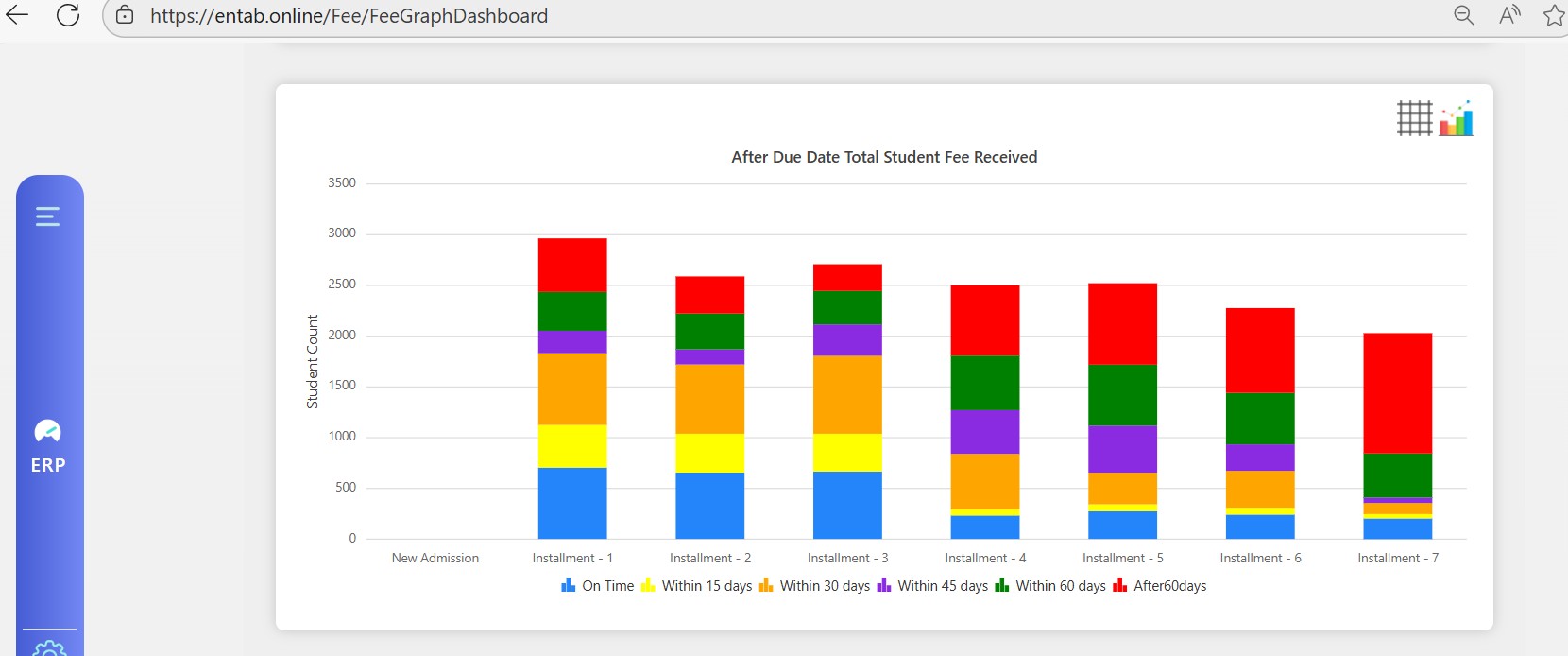Screen dimensions: 1568x656
Task: Reload the page with the refresh icon
Action: 68,15
